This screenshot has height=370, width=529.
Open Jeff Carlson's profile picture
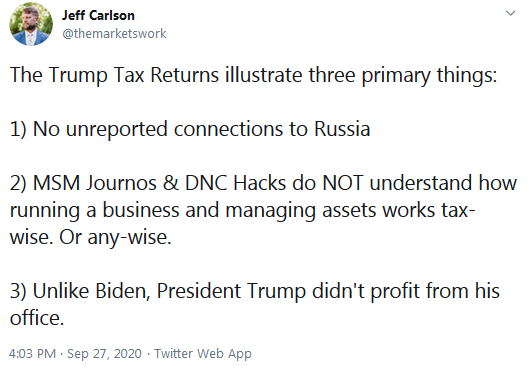click(31, 24)
